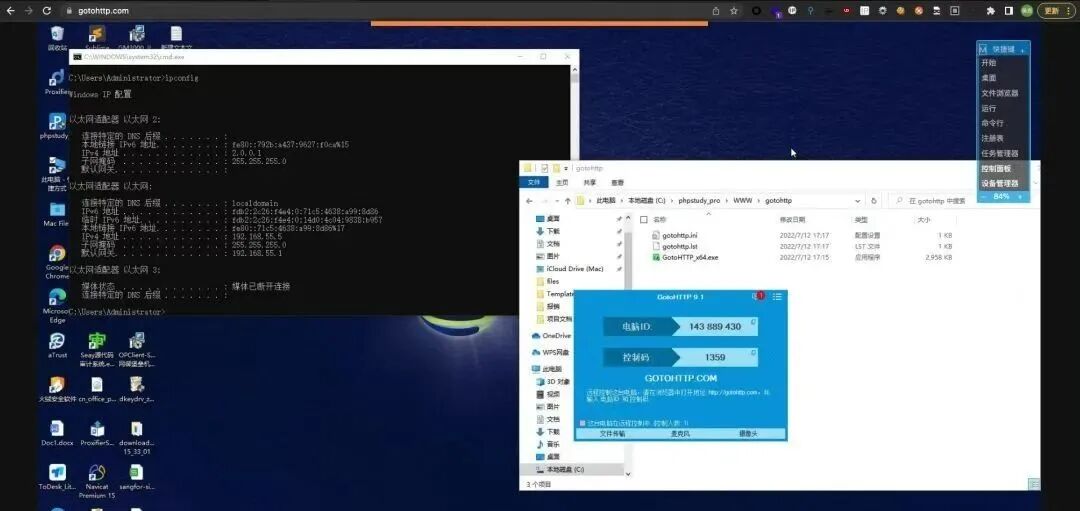Open the GotoHTTP hamburger menu icon
This screenshot has height=511, width=1080.
coord(777,296)
